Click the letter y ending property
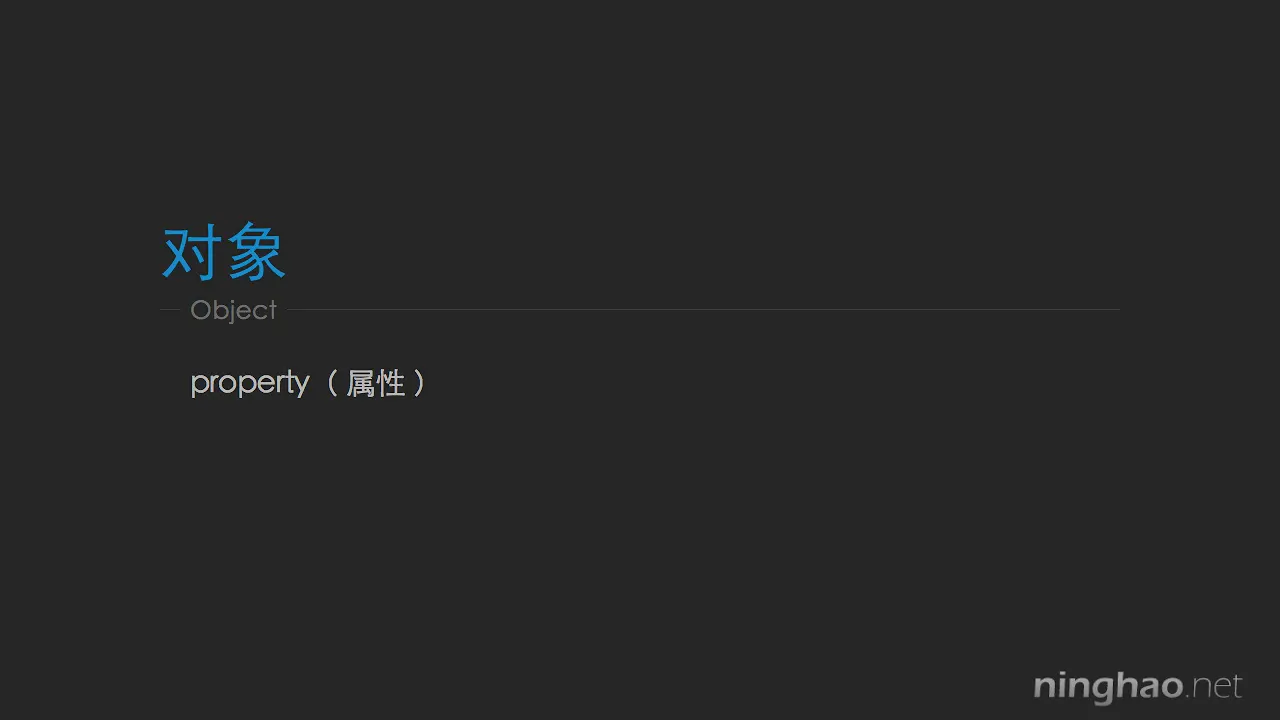The width and height of the screenshot is (1280, 720). [x=301, y=386]
